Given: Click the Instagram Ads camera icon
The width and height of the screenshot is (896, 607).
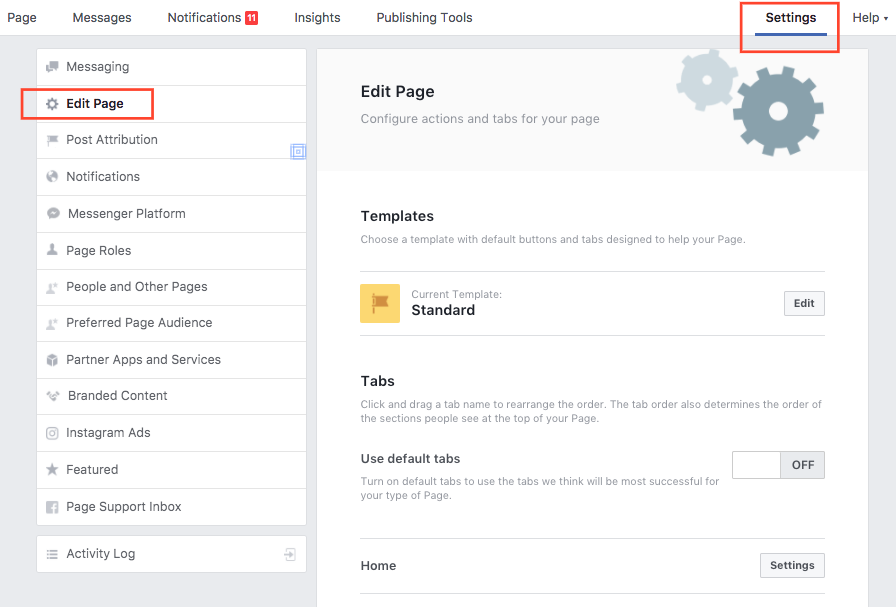Looking at the screenshot, I should click(52, 433).
